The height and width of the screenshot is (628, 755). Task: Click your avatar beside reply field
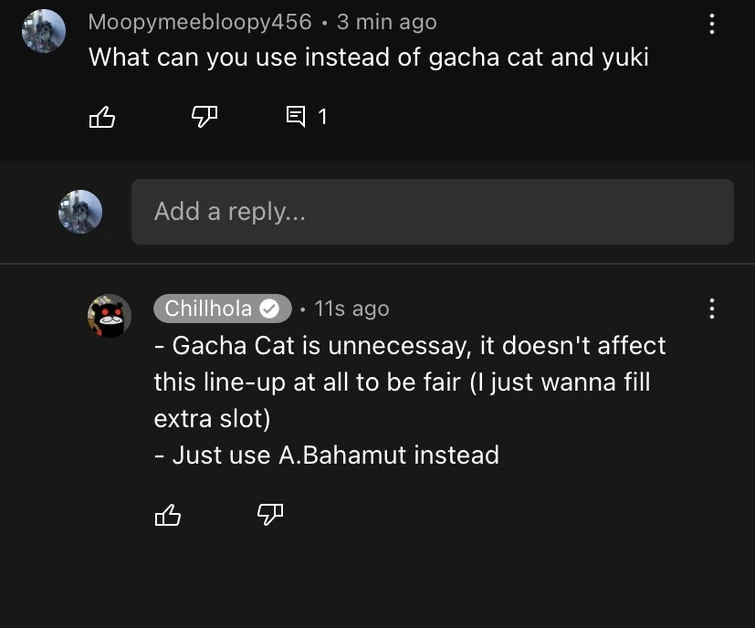click(80, 212)
